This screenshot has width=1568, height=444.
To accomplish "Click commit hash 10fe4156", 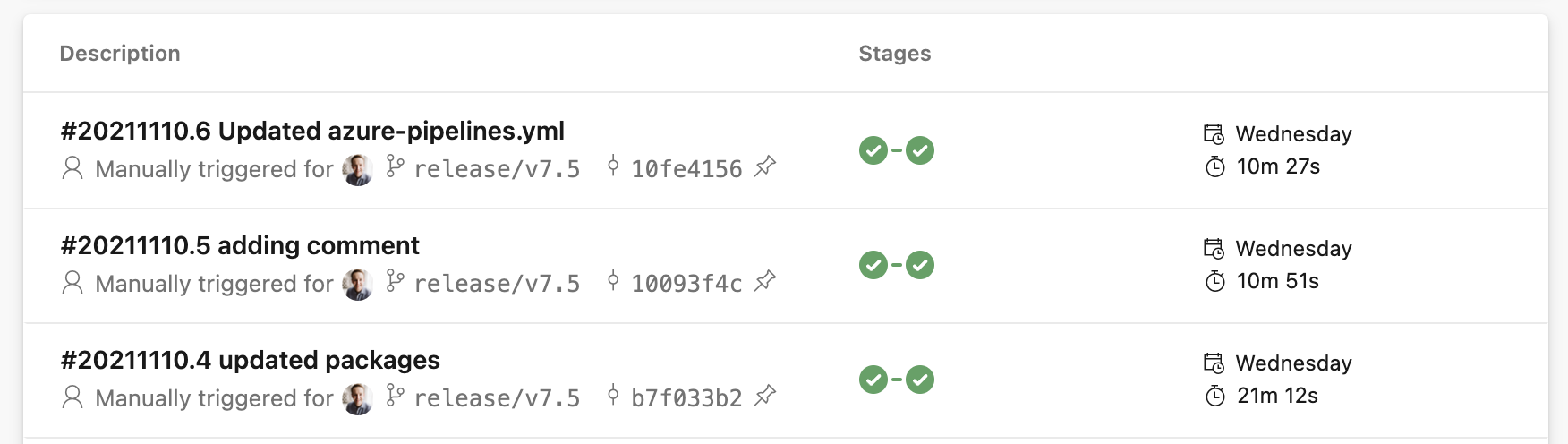I will [x=686, y=169].
